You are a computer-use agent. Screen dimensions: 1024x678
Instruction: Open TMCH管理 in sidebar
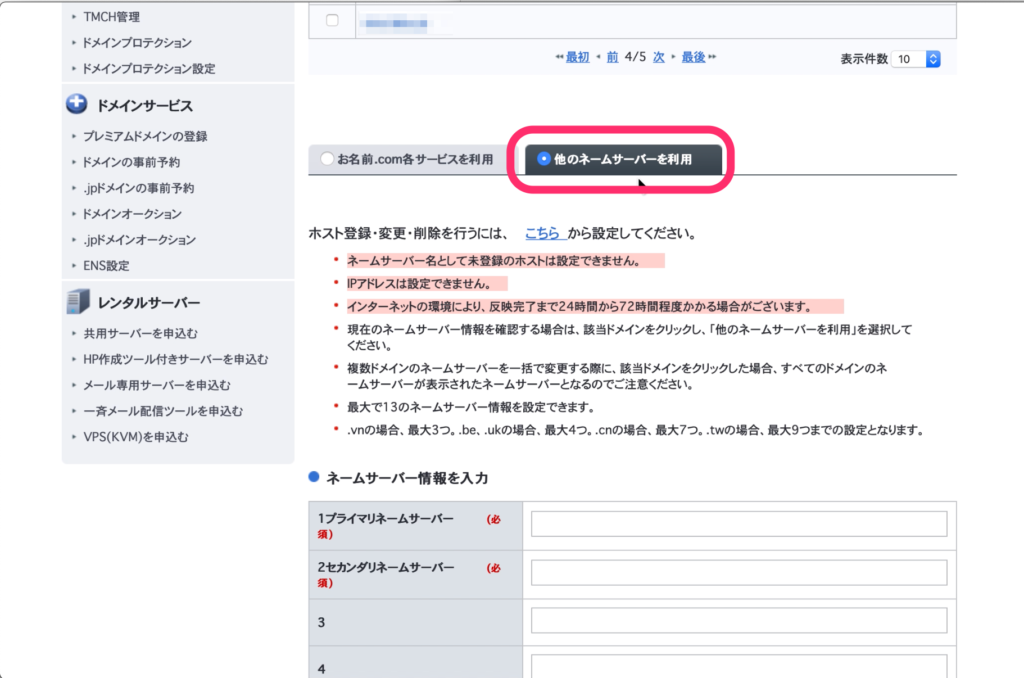[111, 17]
